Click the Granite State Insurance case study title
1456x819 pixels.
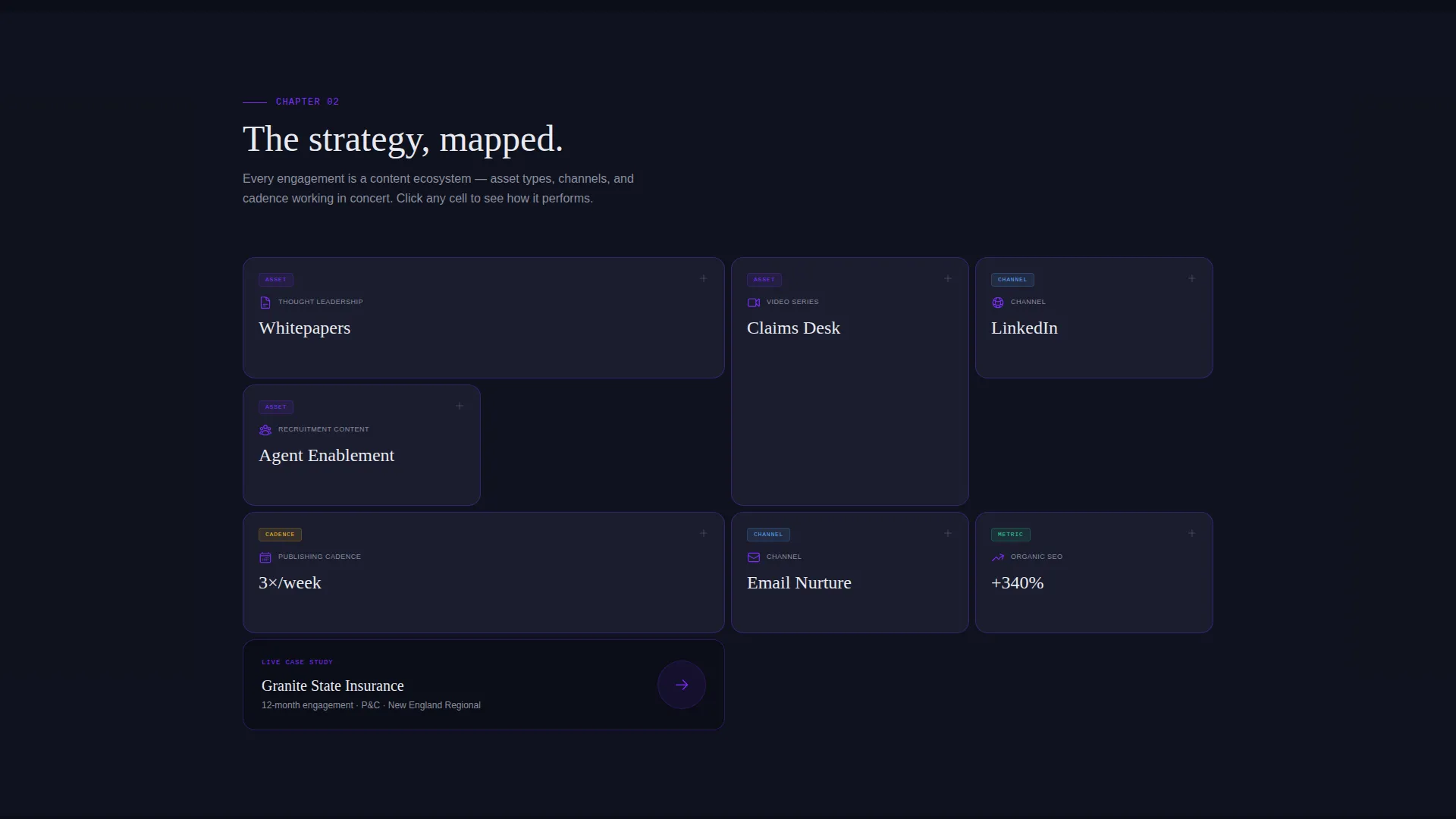pos(332,686)
